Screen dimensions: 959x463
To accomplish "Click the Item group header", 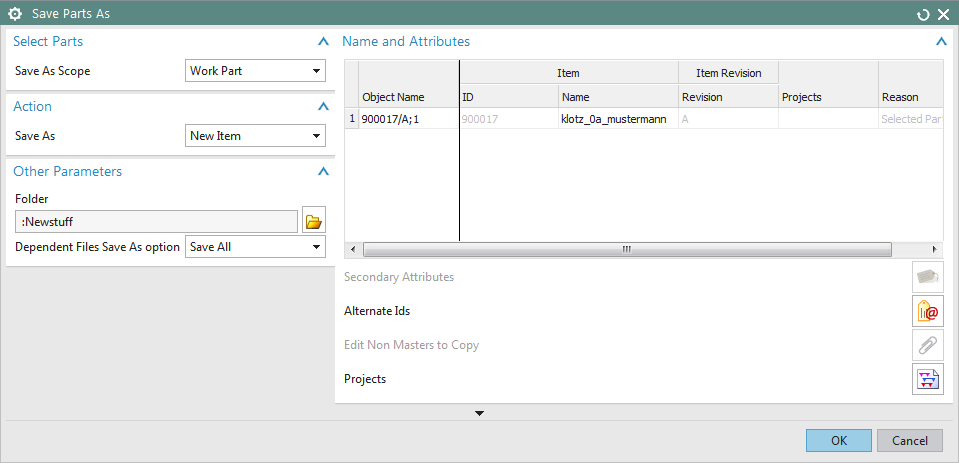I will (569, 73).
